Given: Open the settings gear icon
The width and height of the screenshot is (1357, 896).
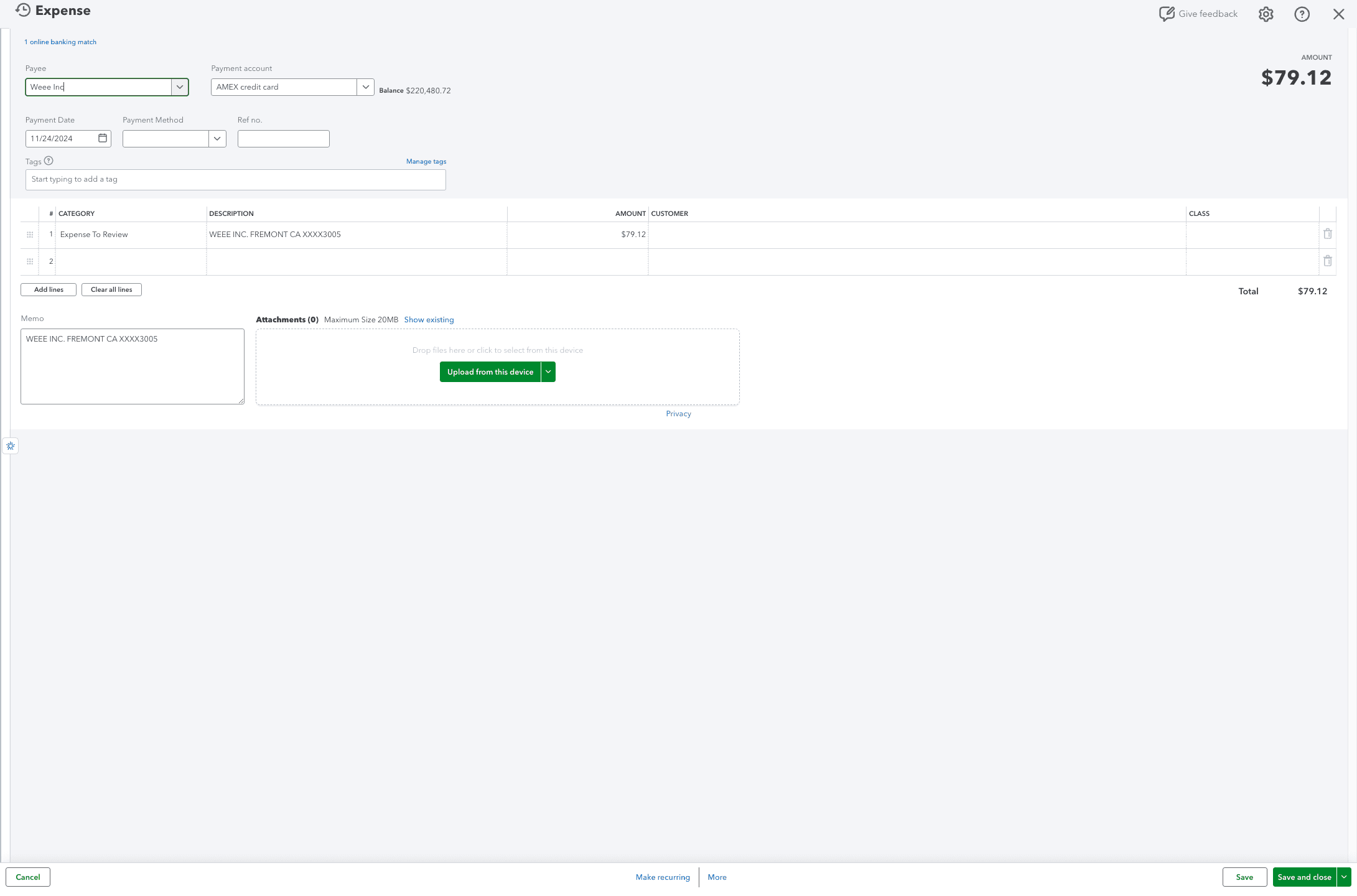Looking at the screenshot, I should tap(1265, 14).
